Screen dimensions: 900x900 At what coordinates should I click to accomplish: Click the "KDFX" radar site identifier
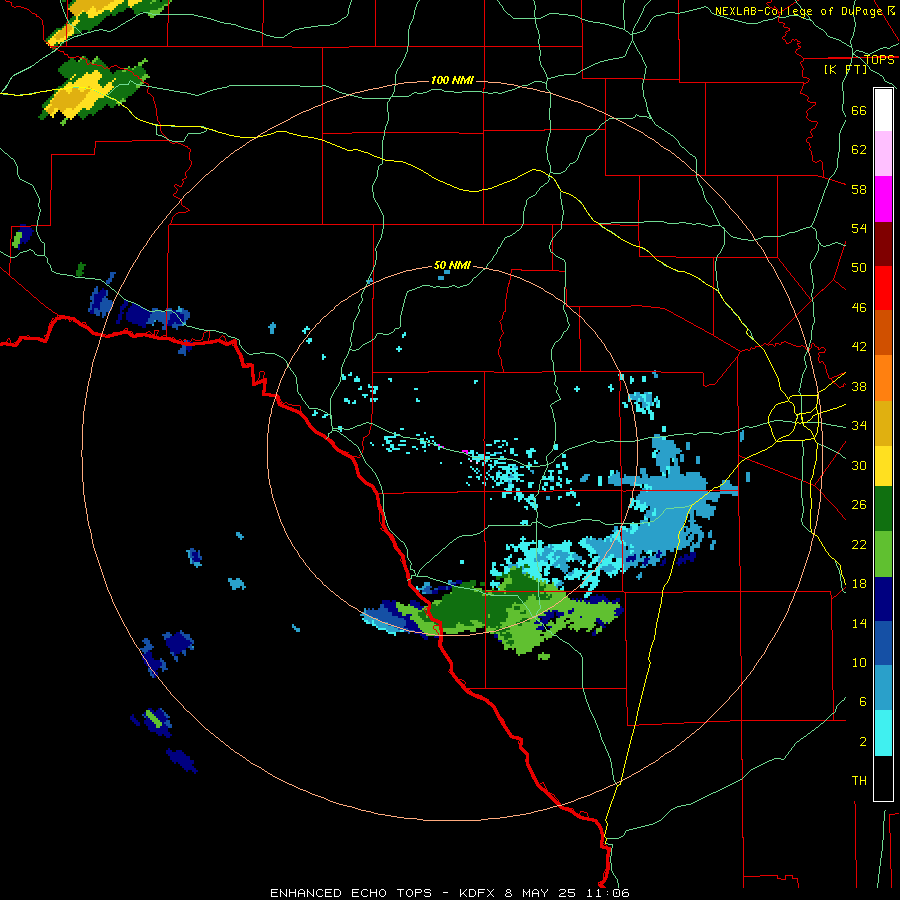tap(479, 893)
